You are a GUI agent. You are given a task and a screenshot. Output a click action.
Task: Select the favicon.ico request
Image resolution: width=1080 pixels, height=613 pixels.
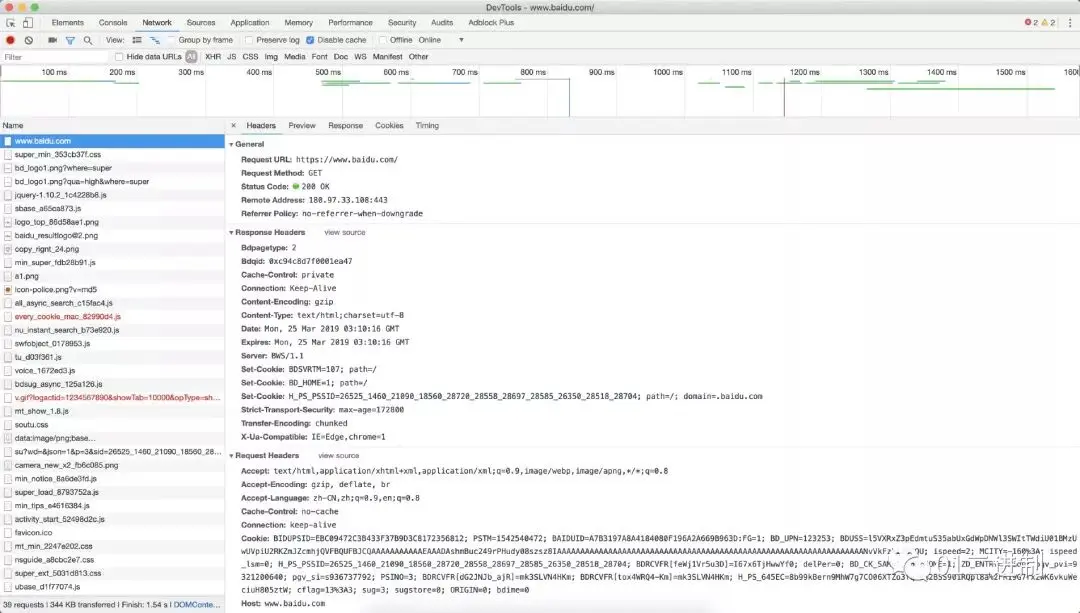click(112, 532)
